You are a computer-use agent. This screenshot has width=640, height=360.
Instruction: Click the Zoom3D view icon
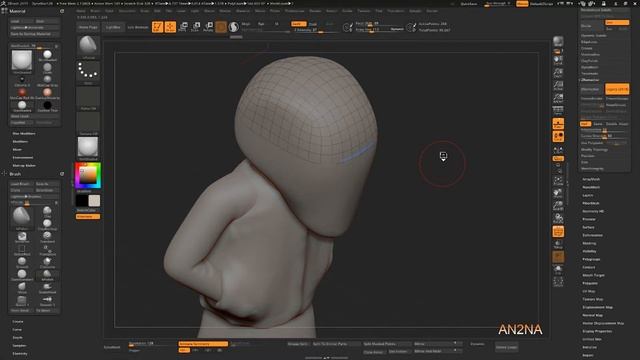[558, 206]
